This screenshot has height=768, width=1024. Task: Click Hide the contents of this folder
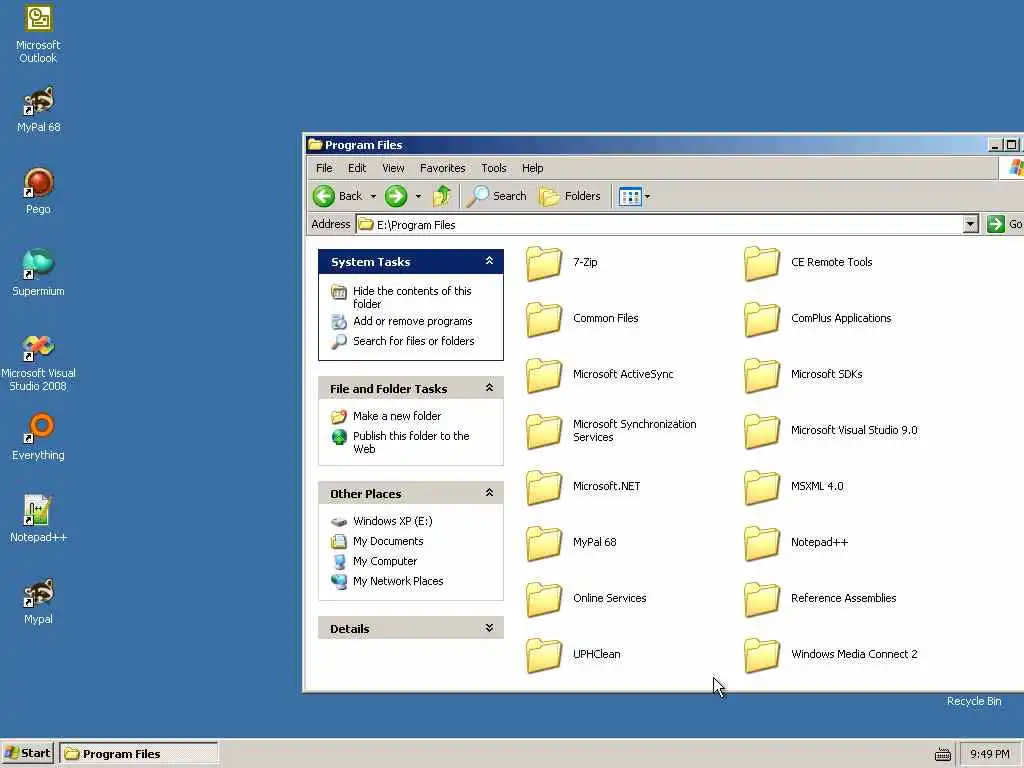pos(412,297)
